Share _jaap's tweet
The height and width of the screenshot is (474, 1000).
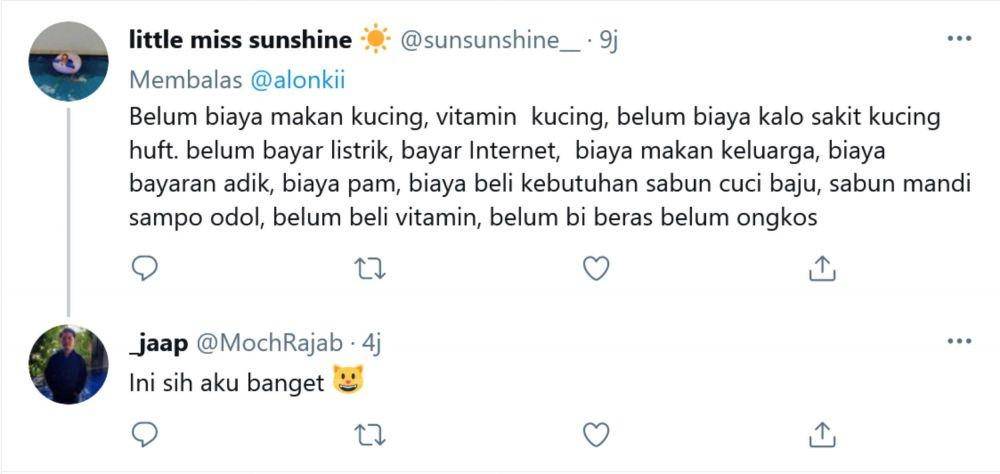822,434
